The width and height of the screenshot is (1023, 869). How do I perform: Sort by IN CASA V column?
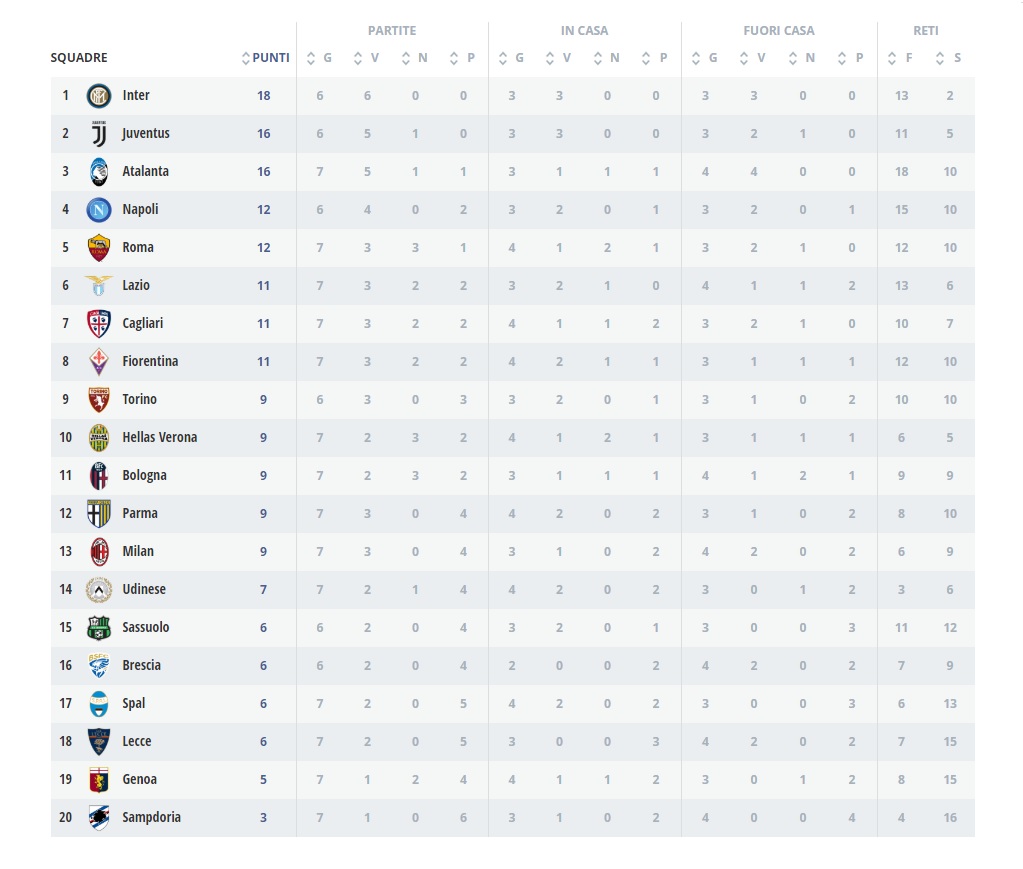coord(558,58)
